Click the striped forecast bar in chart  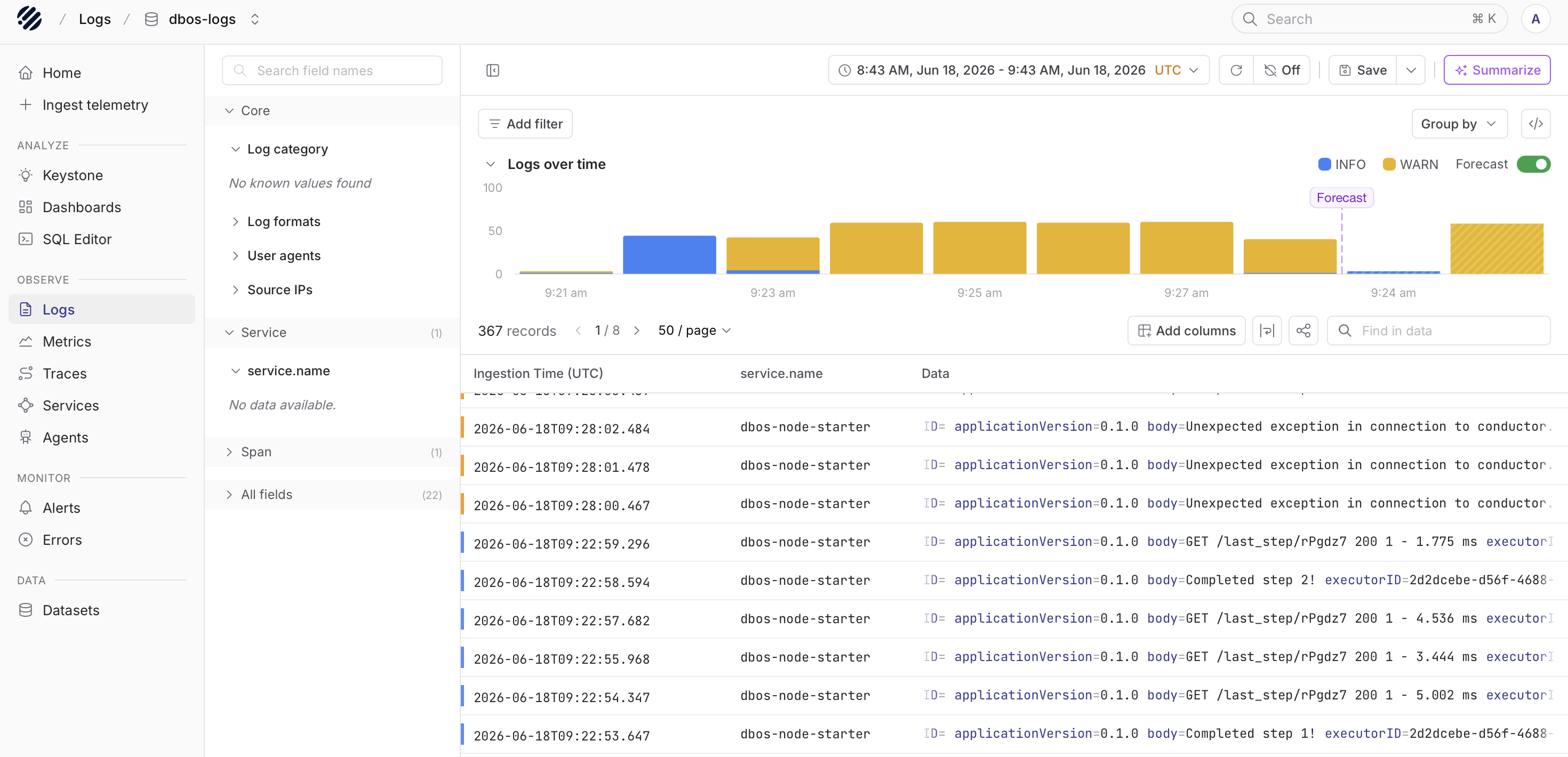[1496, 248]
